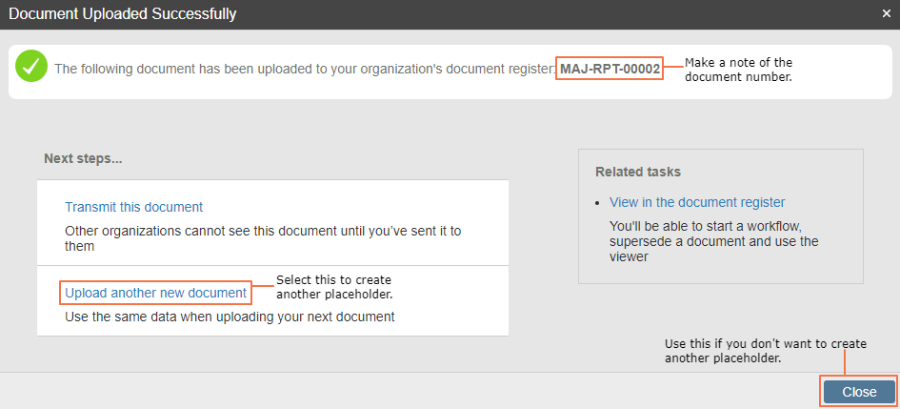
Task: Dismiss dialog with the title bar X
Action: pyautogui.click(x=886, y=14)
